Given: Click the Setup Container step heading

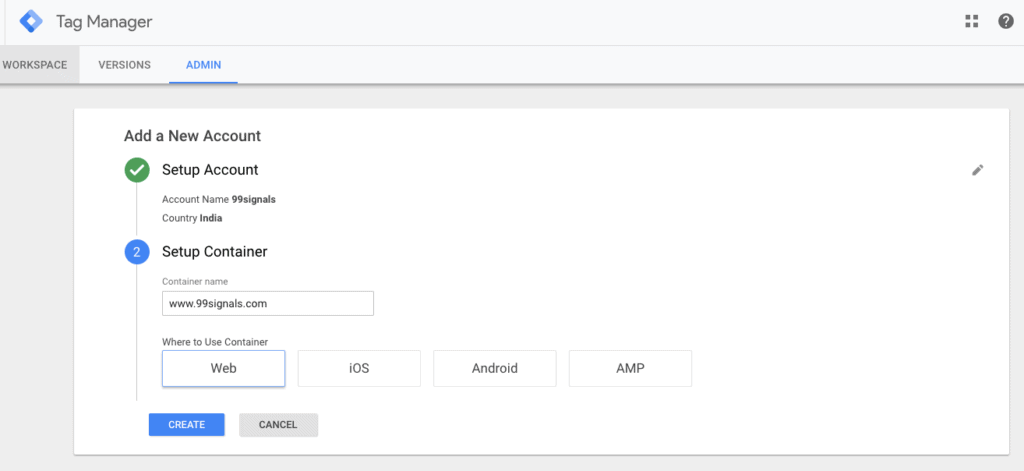Looking at the screenshot, I should pos(214,252).
